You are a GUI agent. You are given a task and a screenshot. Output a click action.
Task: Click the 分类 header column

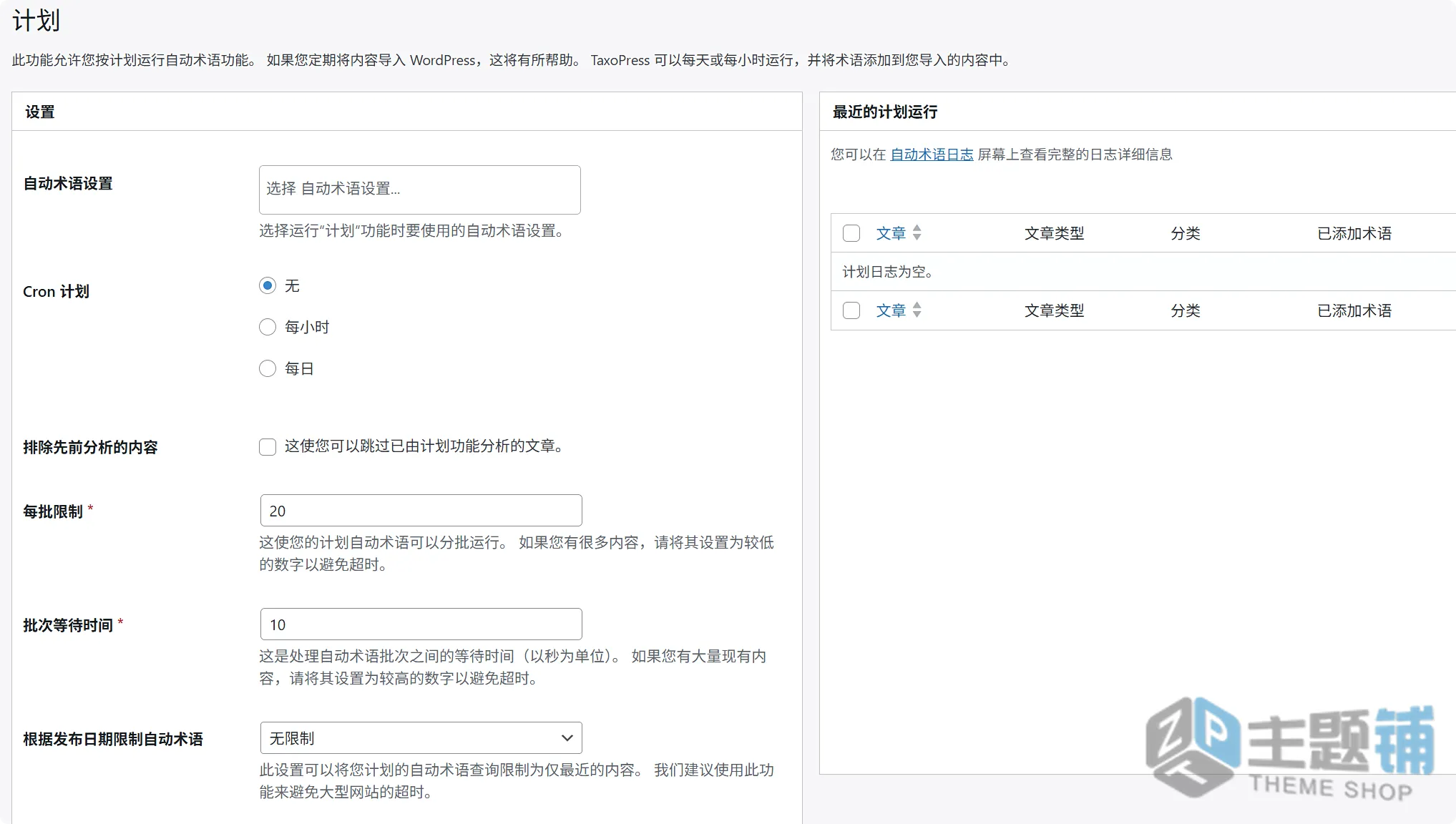(x=1185, y=233)
